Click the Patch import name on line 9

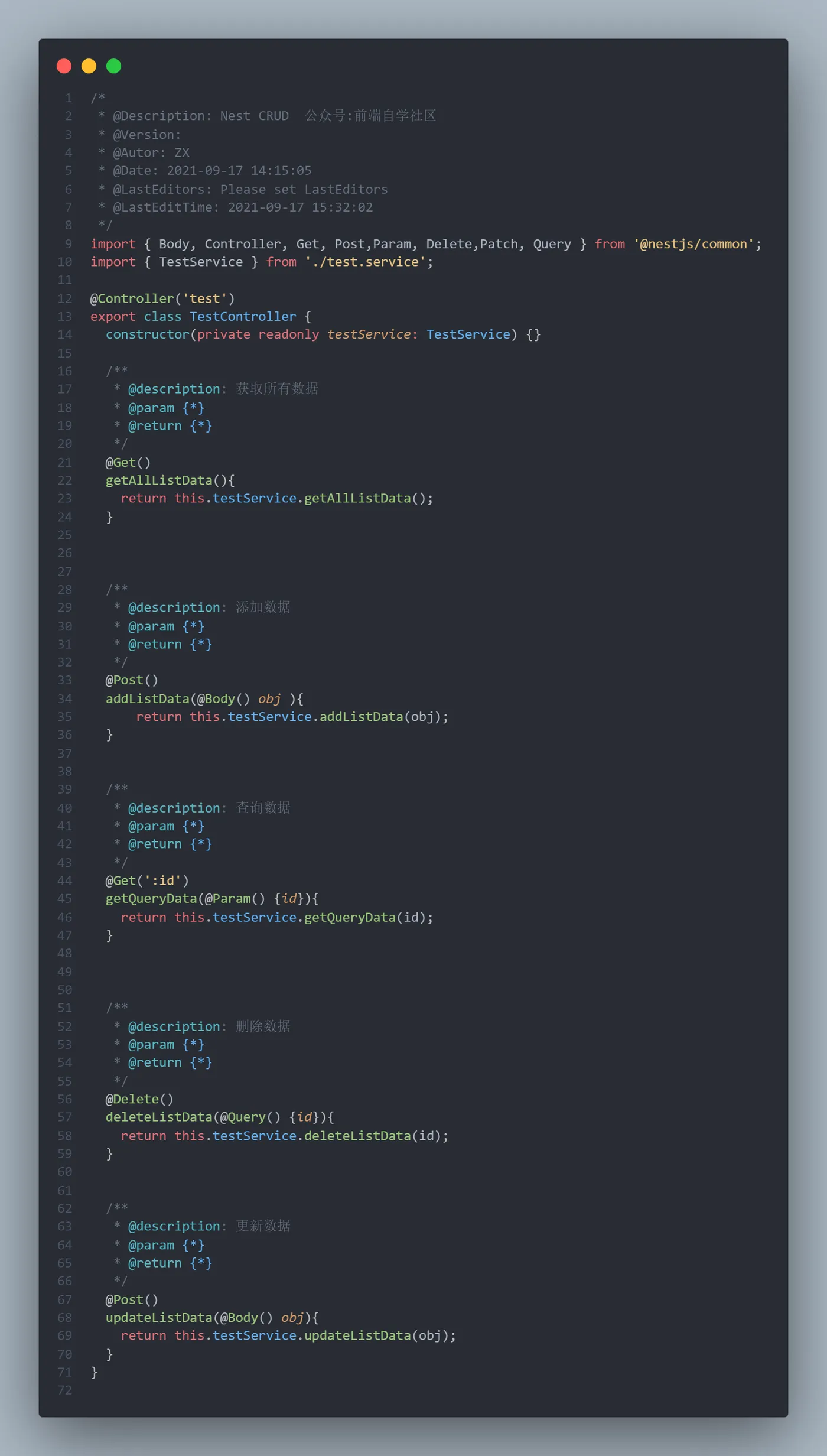pos(499,244)
